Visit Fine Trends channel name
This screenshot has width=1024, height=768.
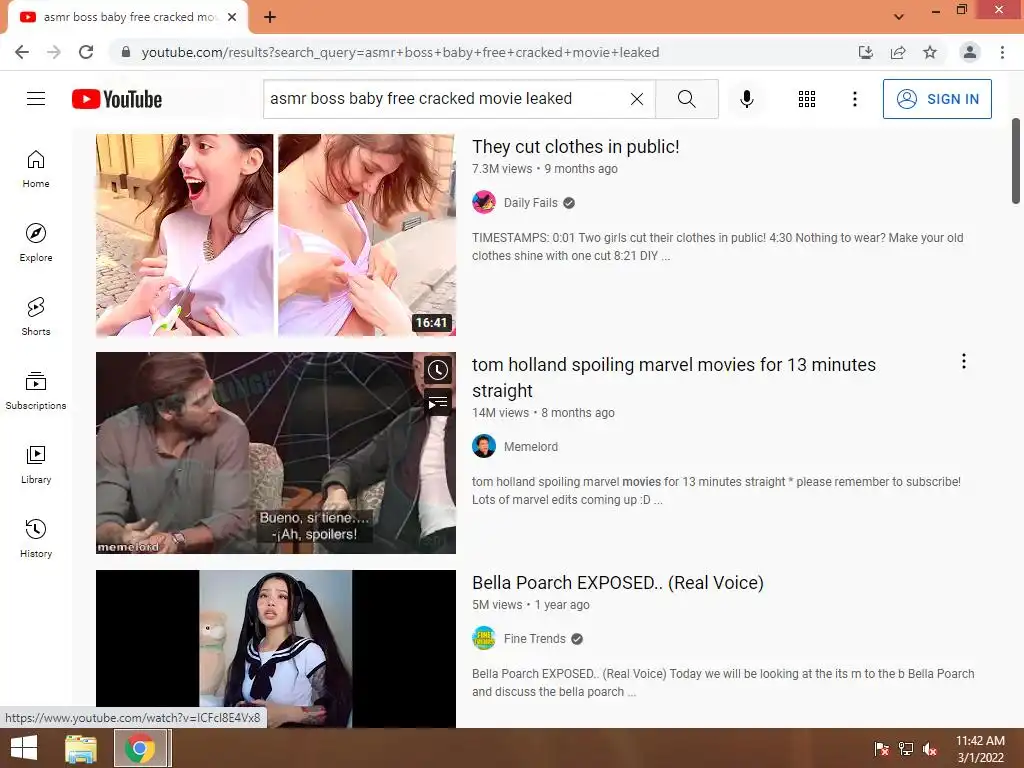point(534,639)
